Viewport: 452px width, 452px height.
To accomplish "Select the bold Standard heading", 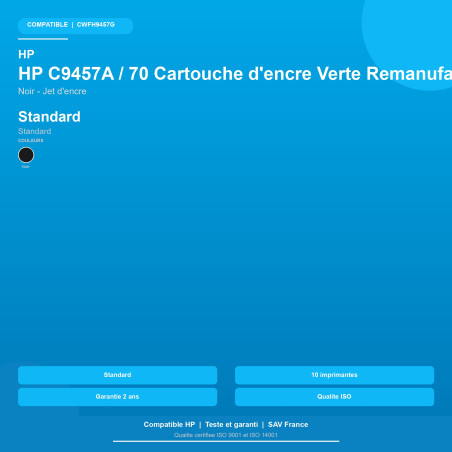I will click(x=49, y=117).
